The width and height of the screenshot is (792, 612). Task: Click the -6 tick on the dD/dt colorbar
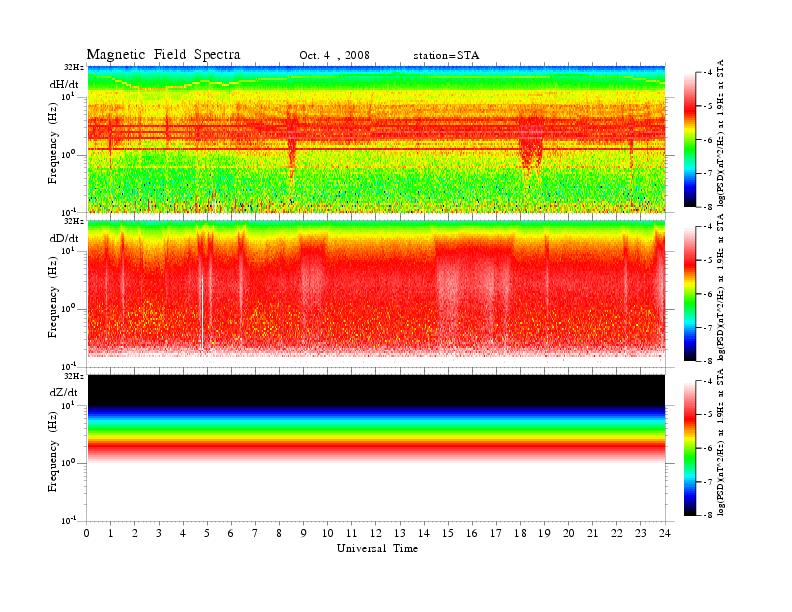pos(707,294)
